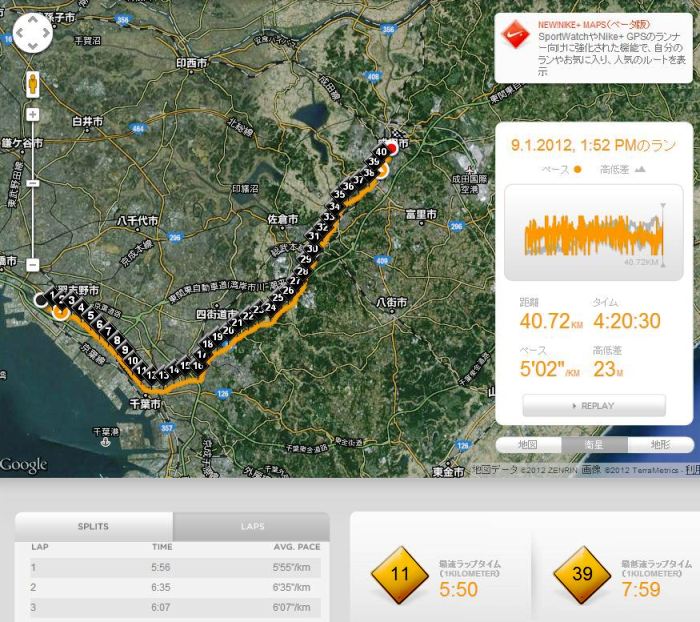Screen dimensions: 700x622
Task: Click the time value 4:20:30
Action: (x=627, y=321)
